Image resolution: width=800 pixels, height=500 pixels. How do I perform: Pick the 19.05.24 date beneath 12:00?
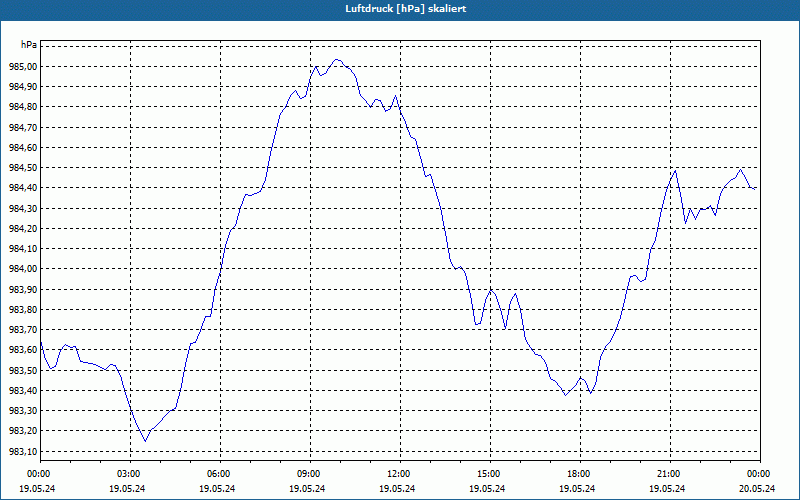397,488
